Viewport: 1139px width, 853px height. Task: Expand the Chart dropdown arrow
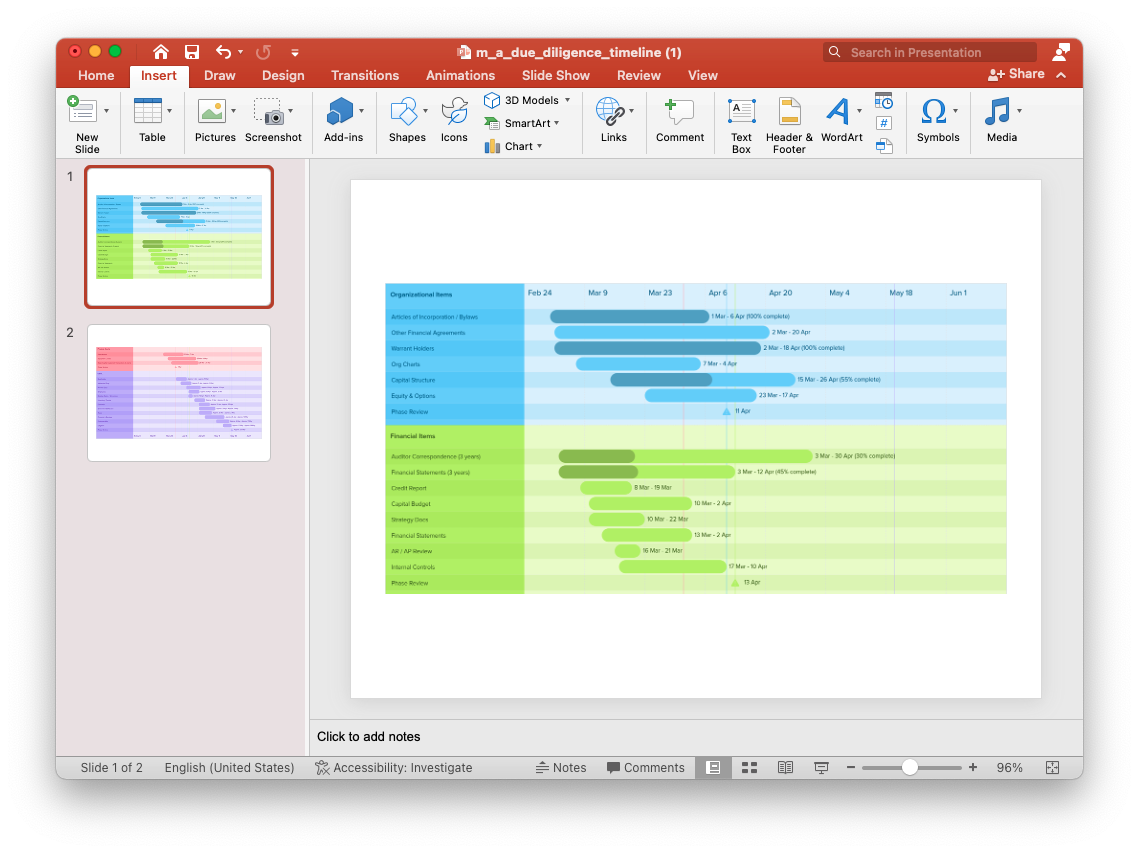point(540,146)
